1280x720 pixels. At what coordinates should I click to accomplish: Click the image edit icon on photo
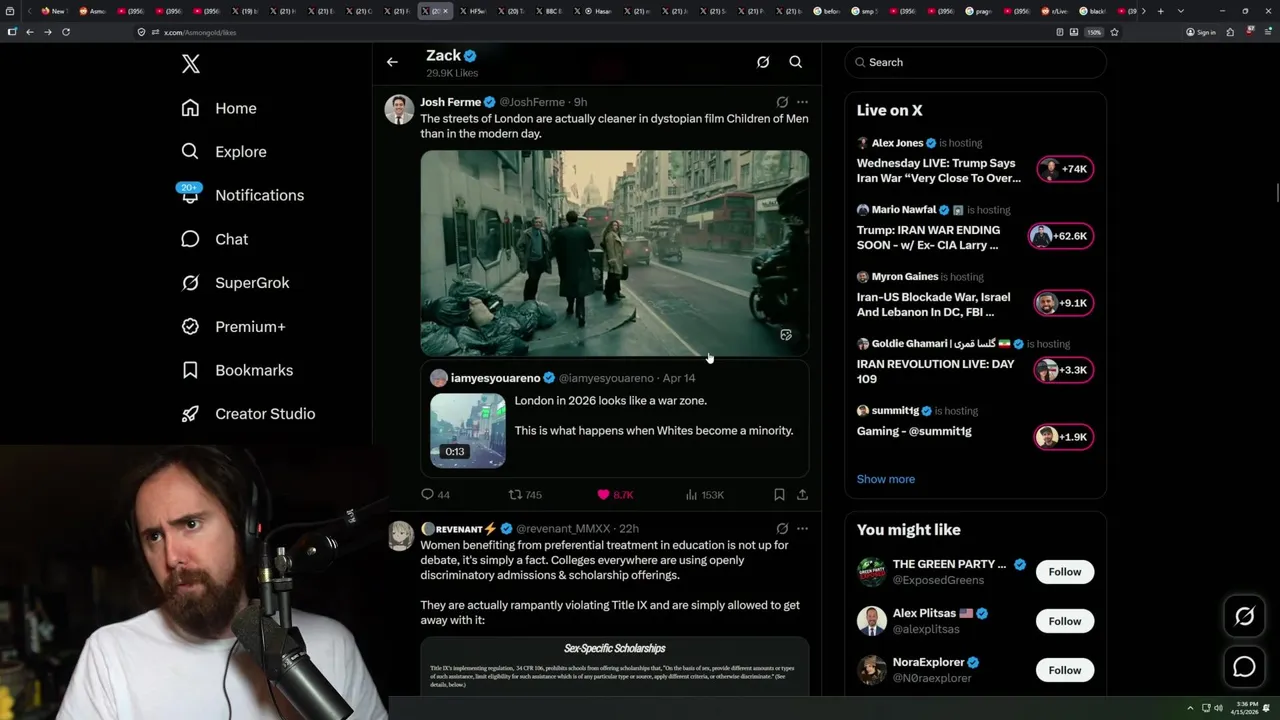786,335
